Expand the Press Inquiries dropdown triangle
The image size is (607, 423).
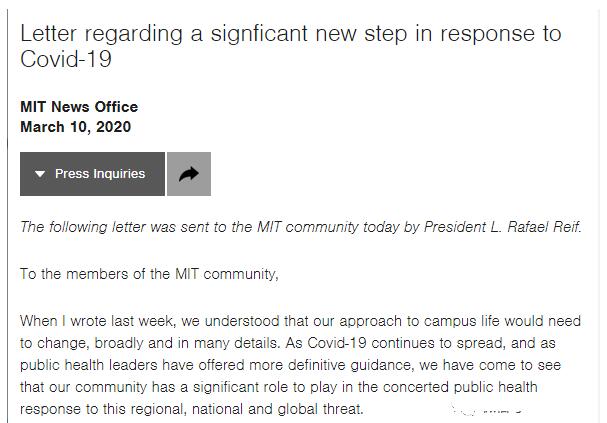40,174
